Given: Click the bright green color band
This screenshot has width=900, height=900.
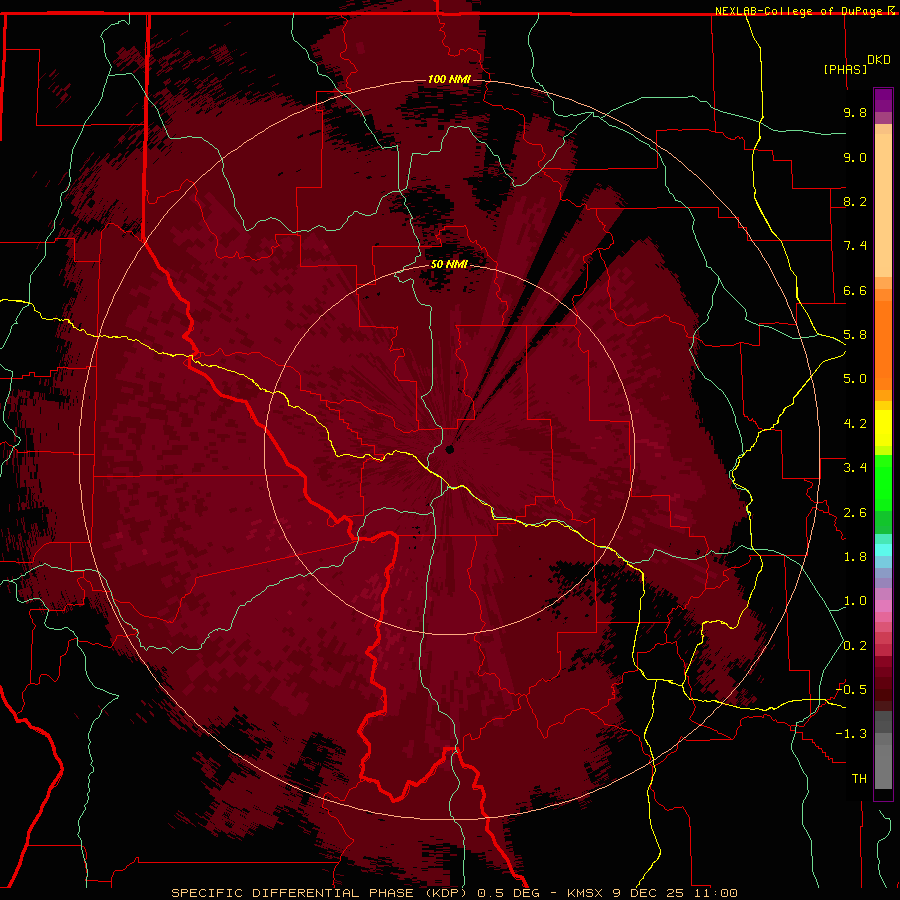Looking at the screenshot, I should click(x=883, y=483).
